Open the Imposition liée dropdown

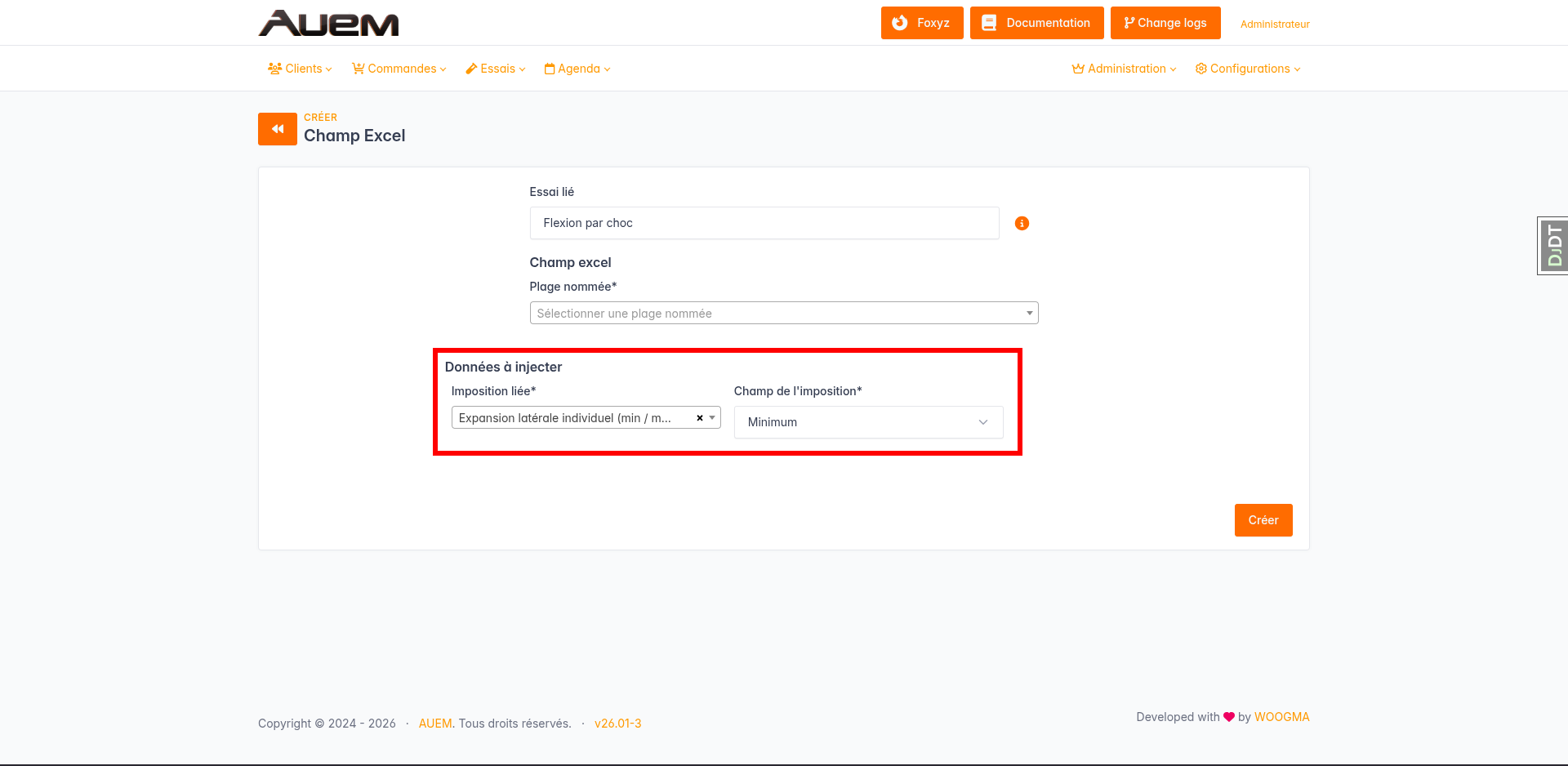pos(572,418)
